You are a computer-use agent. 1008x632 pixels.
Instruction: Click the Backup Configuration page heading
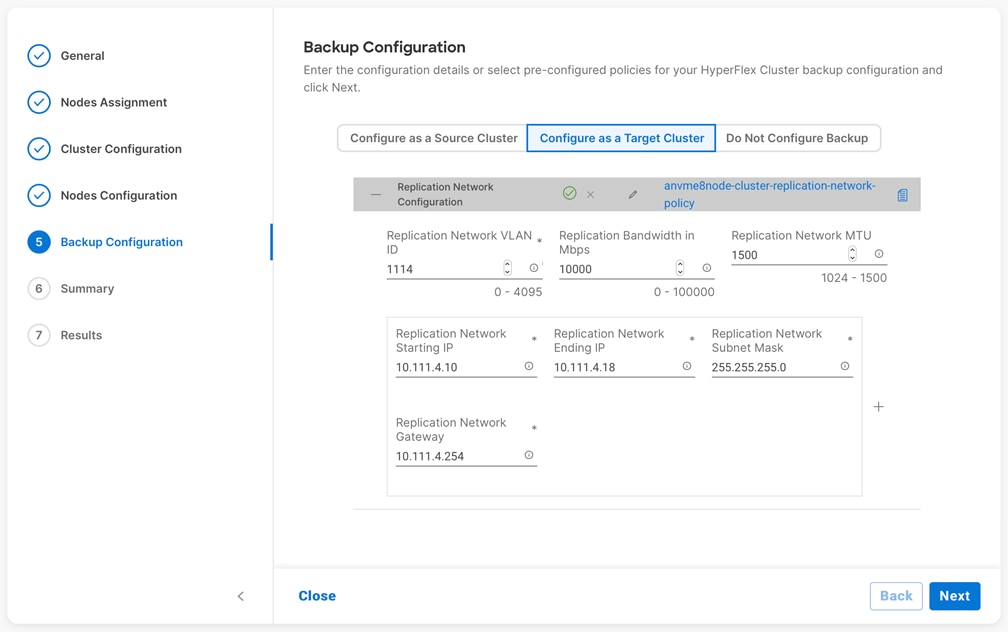pos(384,47)
